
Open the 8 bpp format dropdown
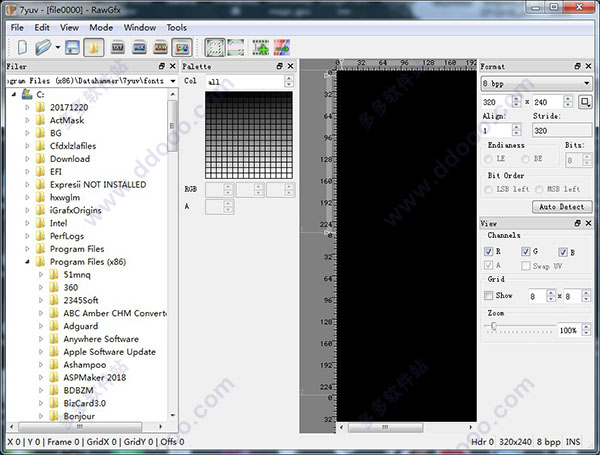536,83
